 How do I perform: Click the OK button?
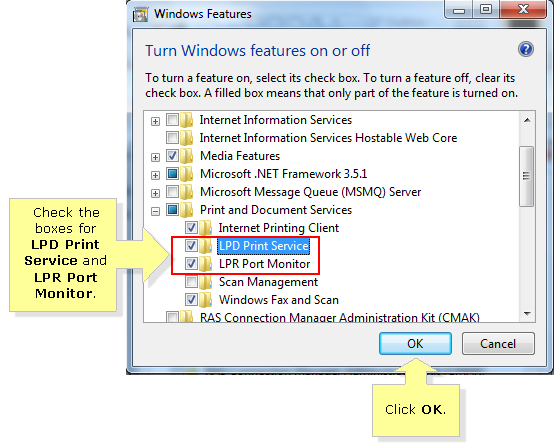pyautogui.click(x=415, y=343)
